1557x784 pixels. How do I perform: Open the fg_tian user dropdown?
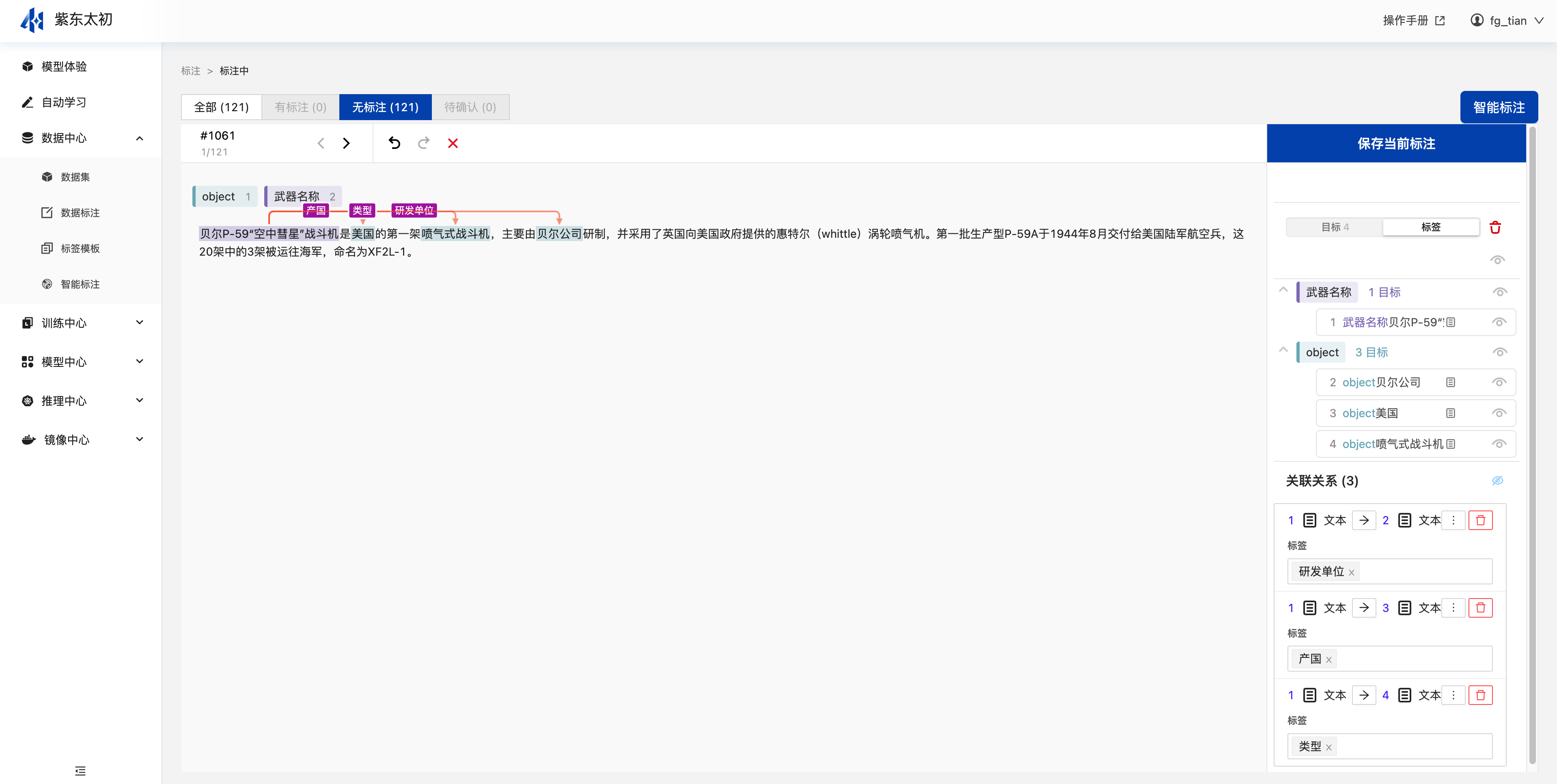pos(1507,21)
